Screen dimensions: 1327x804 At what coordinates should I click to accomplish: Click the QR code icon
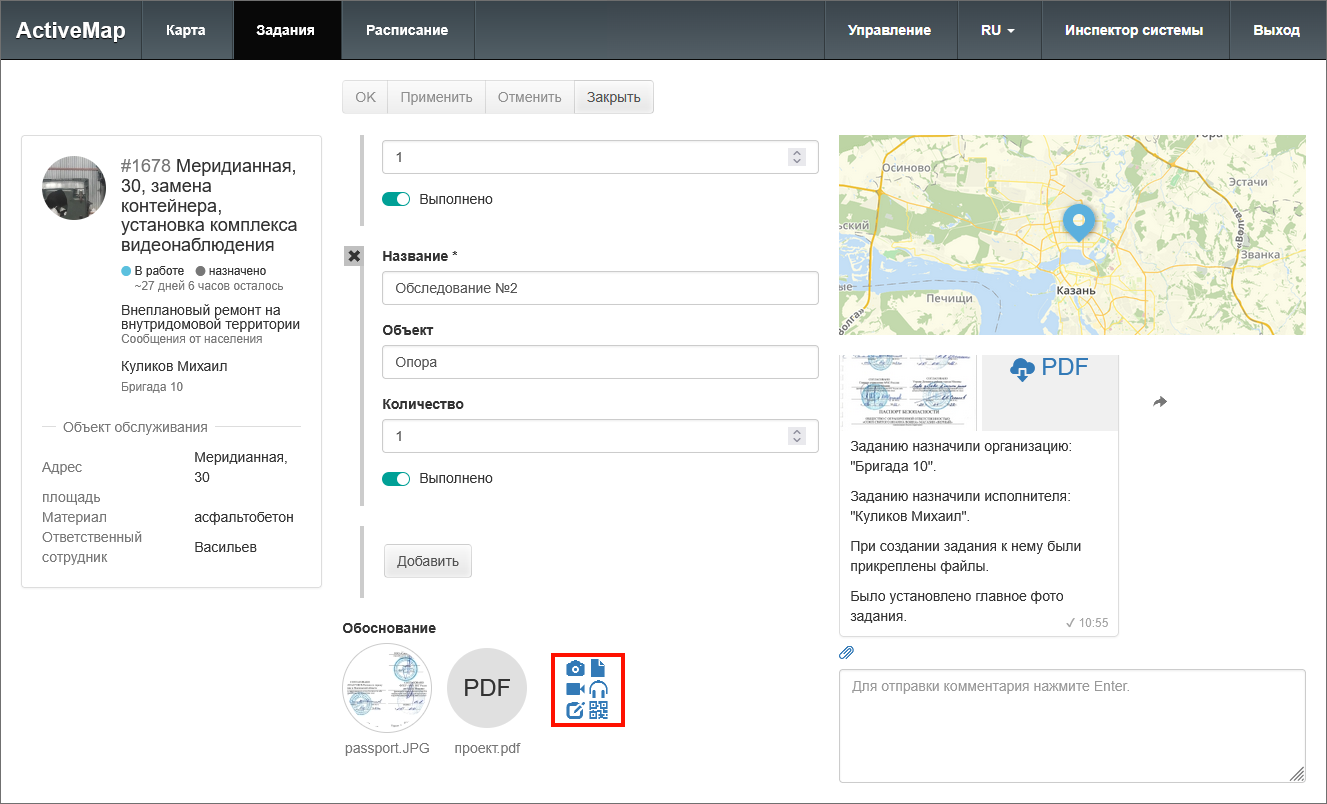point(599,711)
